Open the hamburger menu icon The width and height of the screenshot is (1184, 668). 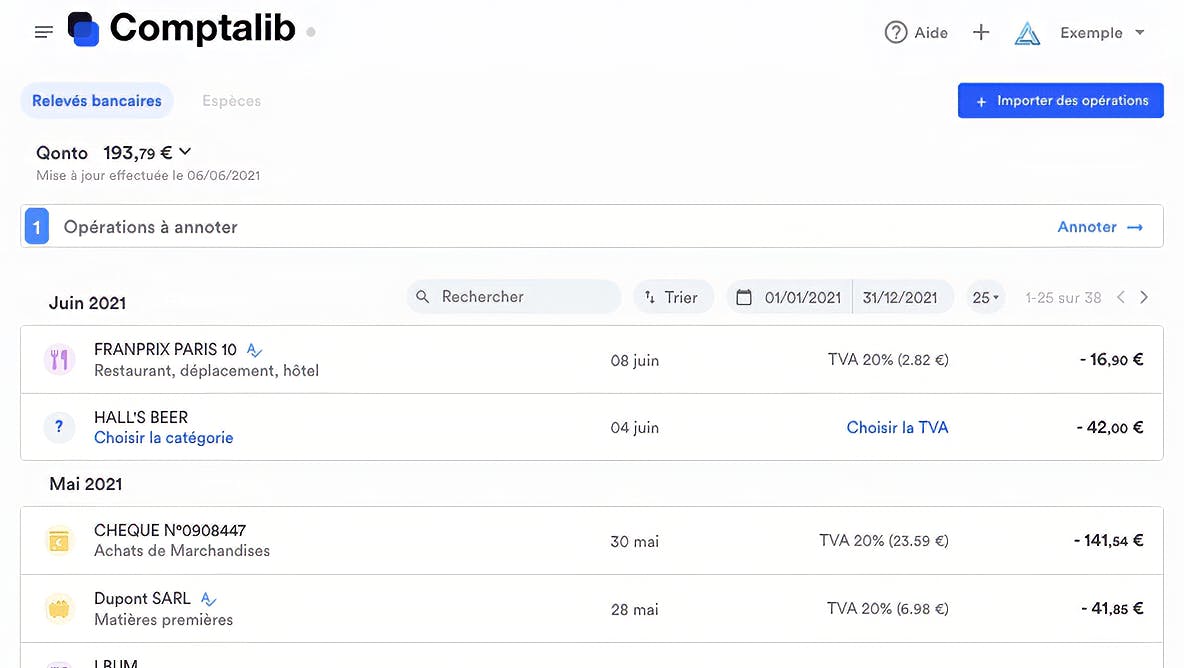click(x=43, y=32)
